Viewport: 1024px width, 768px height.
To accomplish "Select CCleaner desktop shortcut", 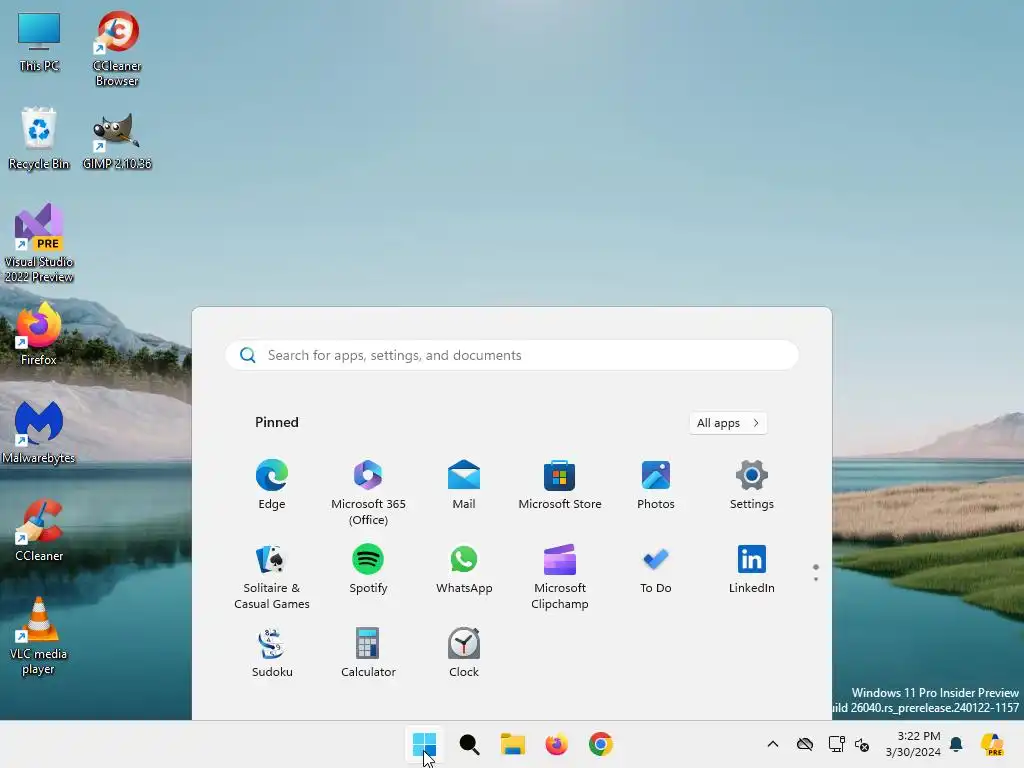I will 39,530.
